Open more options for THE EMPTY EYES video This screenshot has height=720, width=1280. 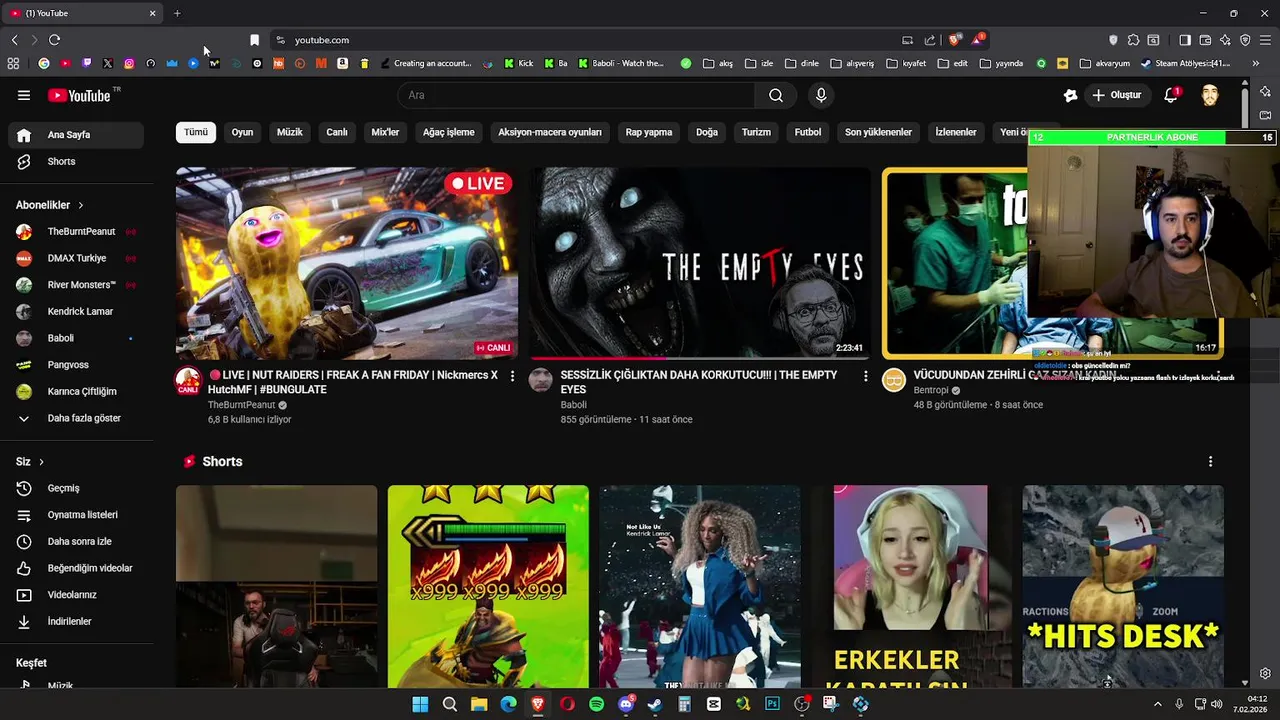866,376
